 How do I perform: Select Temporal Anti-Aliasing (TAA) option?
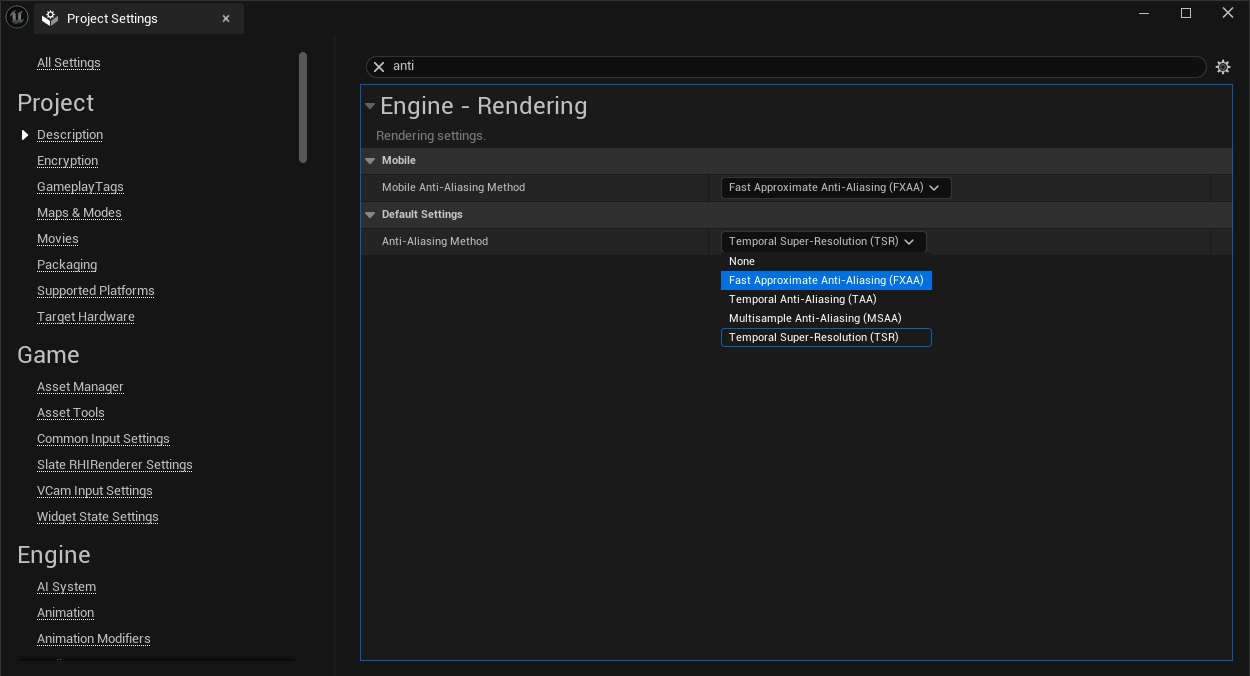click(x=802, y=300)
